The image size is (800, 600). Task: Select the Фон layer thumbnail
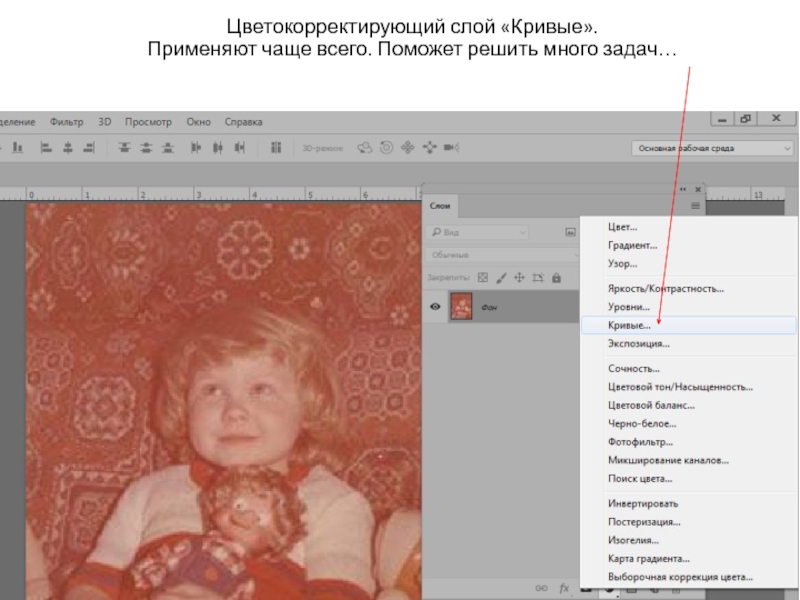click(461, 307)
